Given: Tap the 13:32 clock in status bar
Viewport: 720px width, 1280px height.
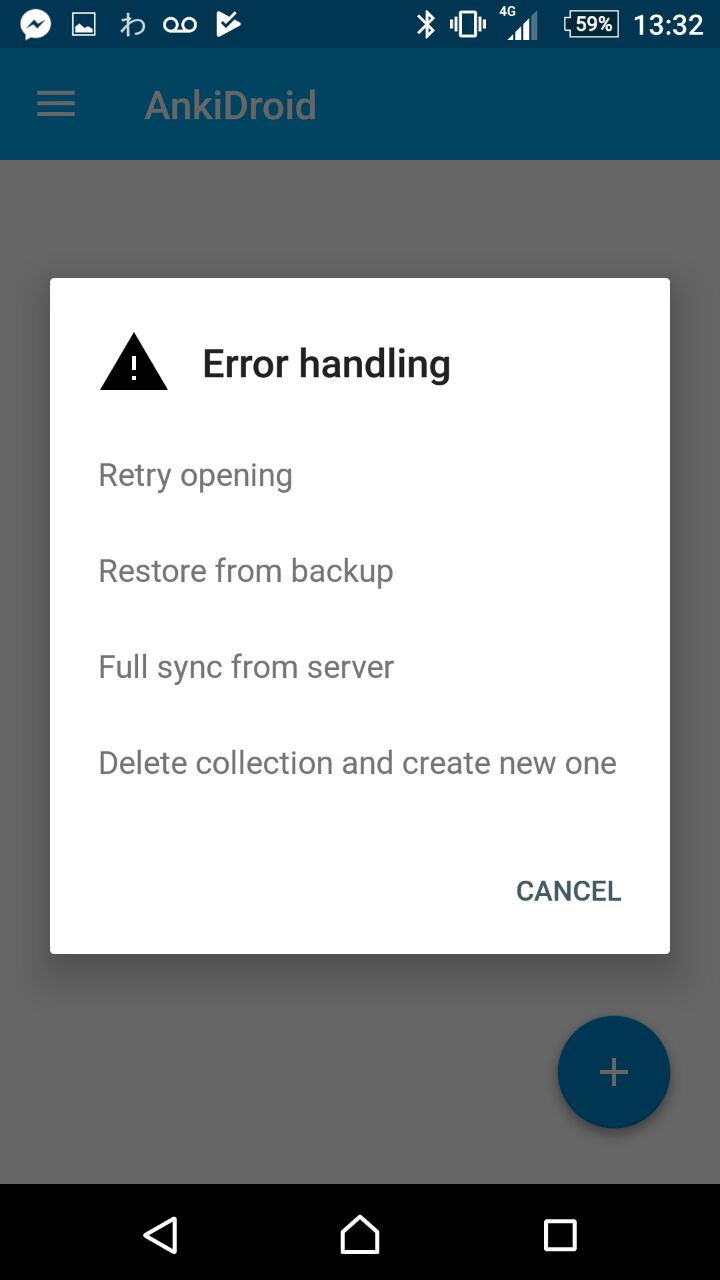Looking at the screenshot, I should (x=669, y=24).
